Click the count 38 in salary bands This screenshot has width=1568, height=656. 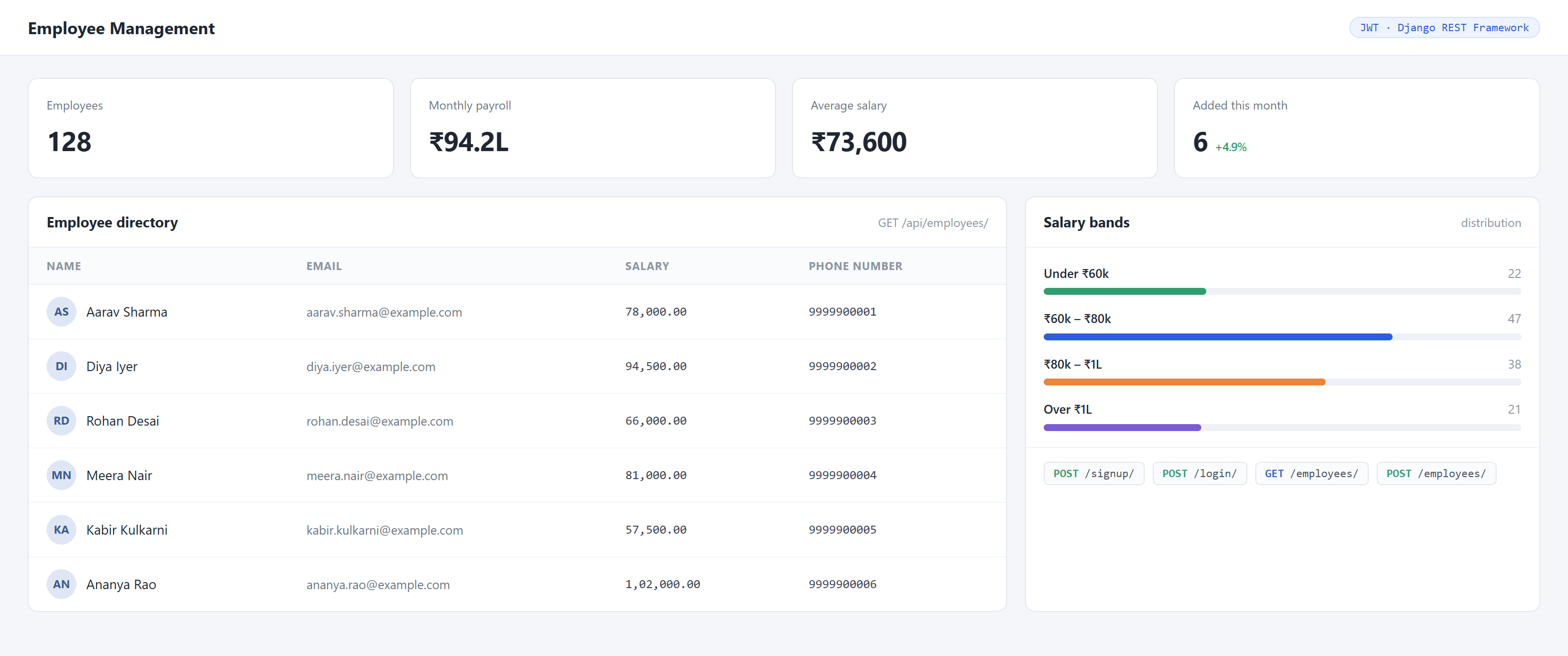tap(1514, 365)
